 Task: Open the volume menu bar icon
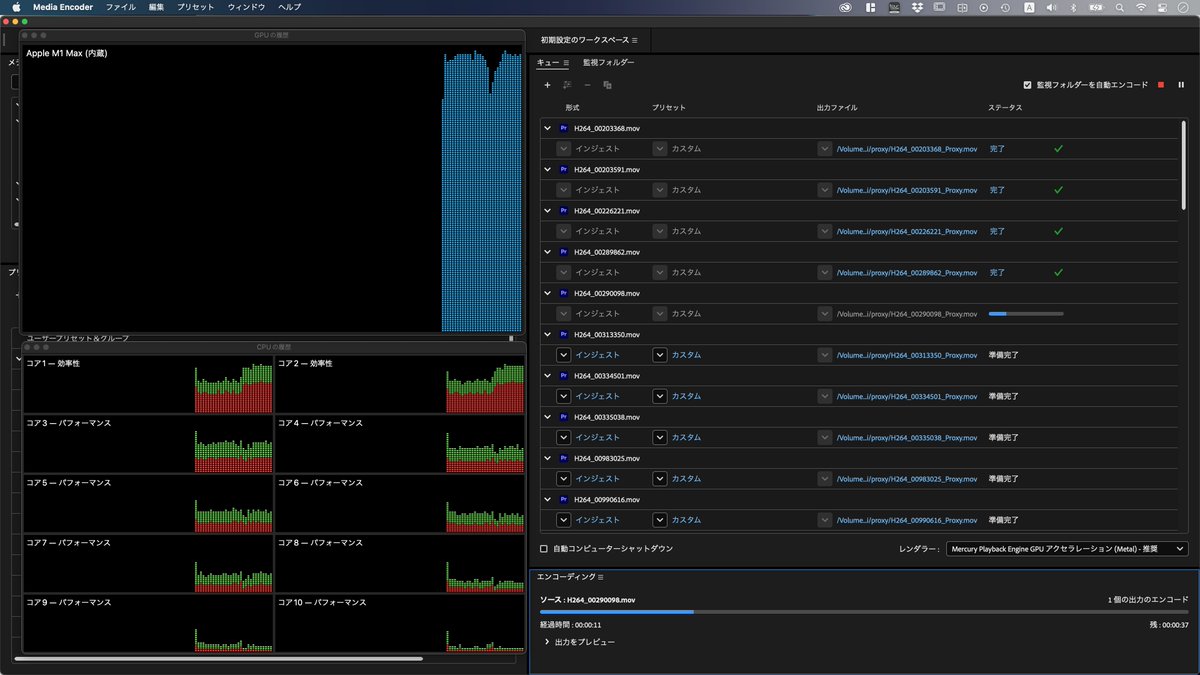coord(1051,7)
